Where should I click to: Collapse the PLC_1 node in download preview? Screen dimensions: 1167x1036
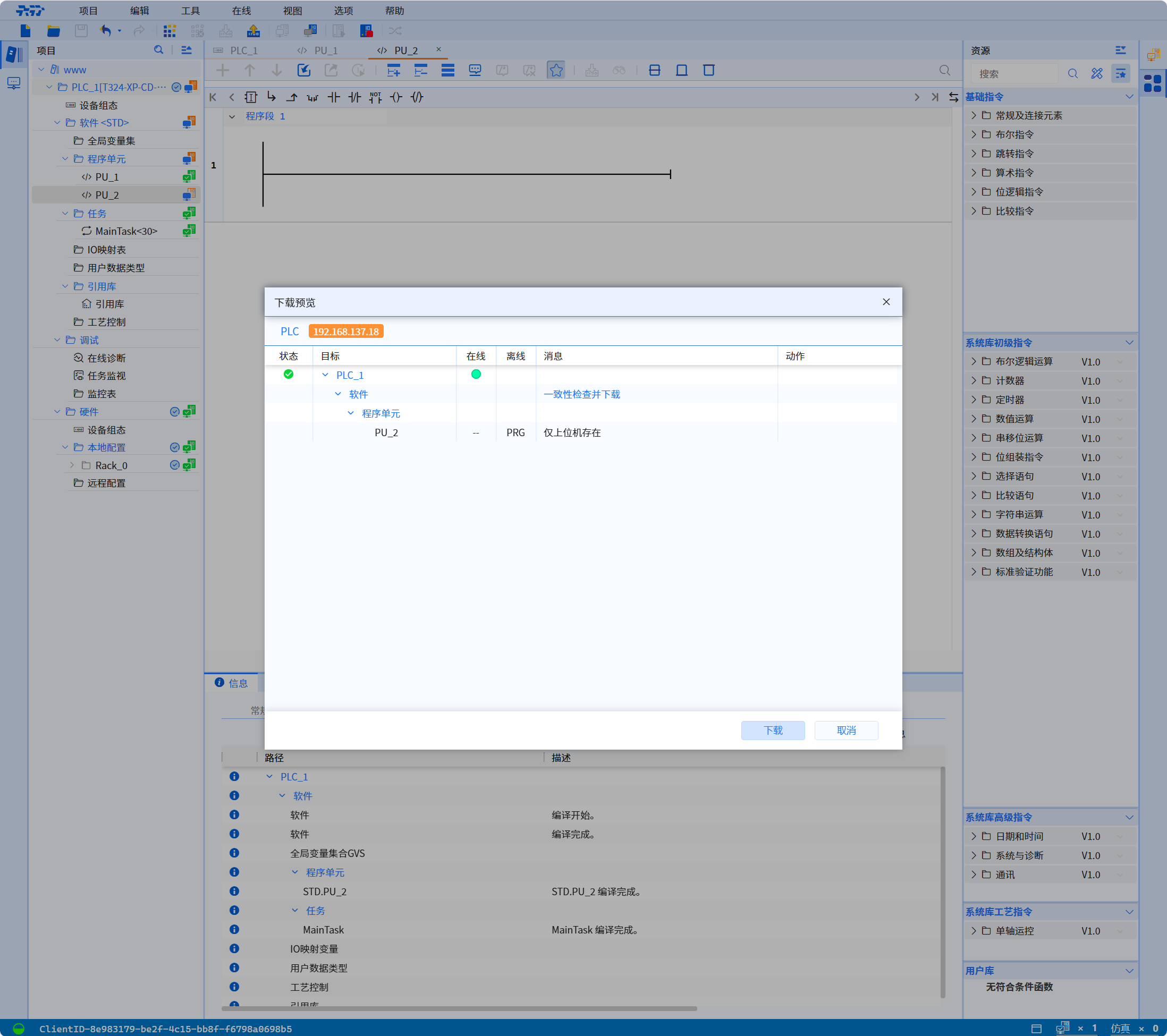coord(325,375)
